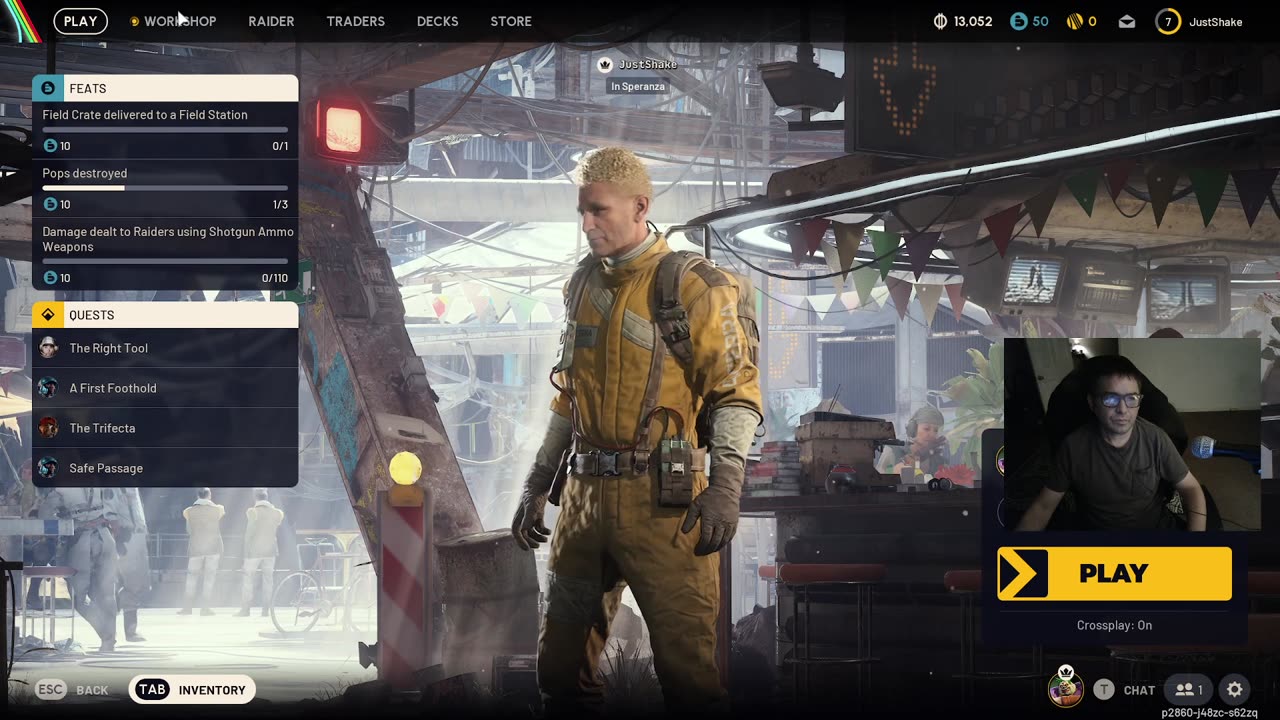Select the Field Crate delivered feat
This screenshot has width=1280, height=720.
point(165,130)
